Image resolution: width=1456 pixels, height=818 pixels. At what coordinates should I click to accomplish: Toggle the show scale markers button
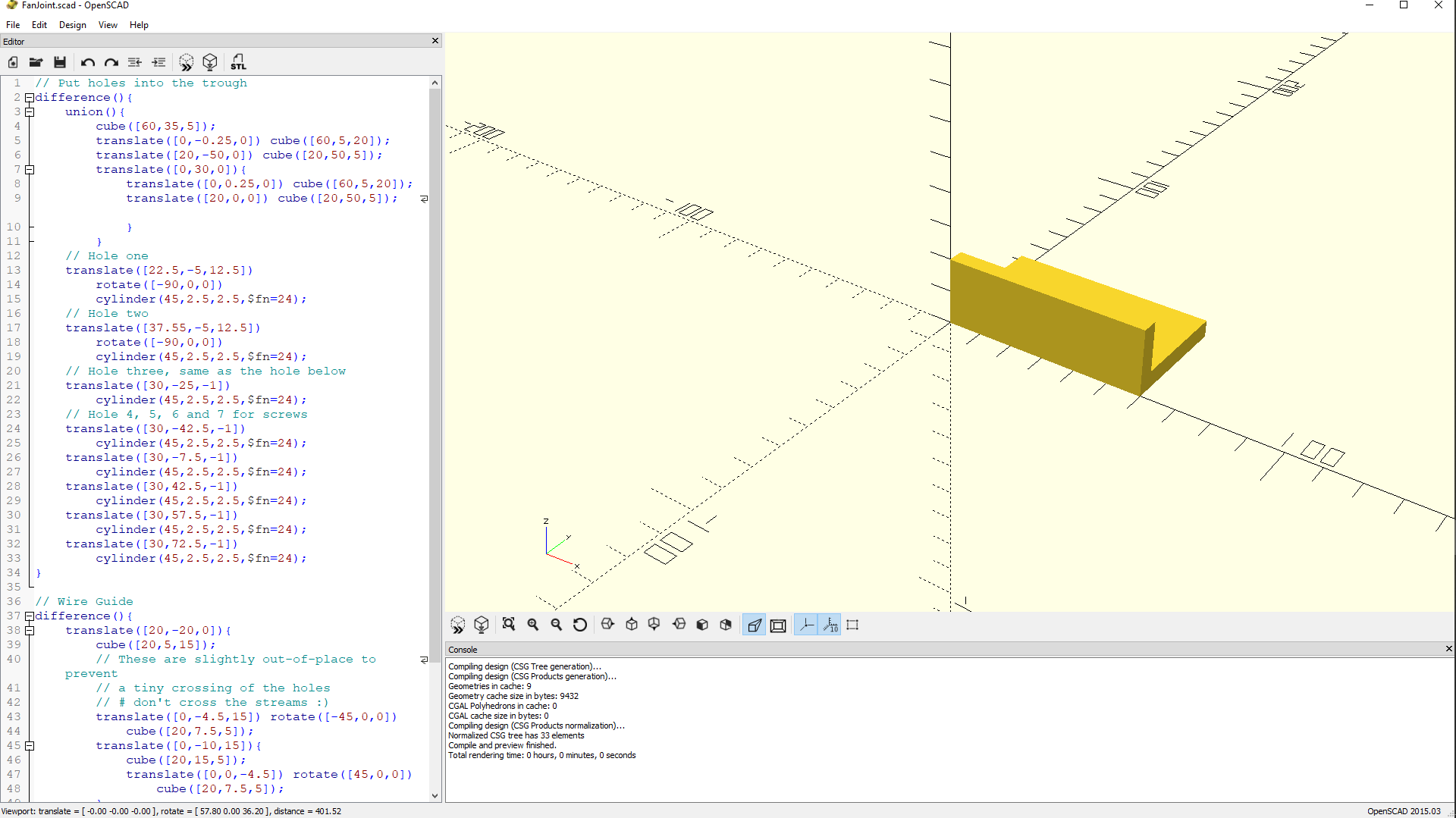click(830, 625)
